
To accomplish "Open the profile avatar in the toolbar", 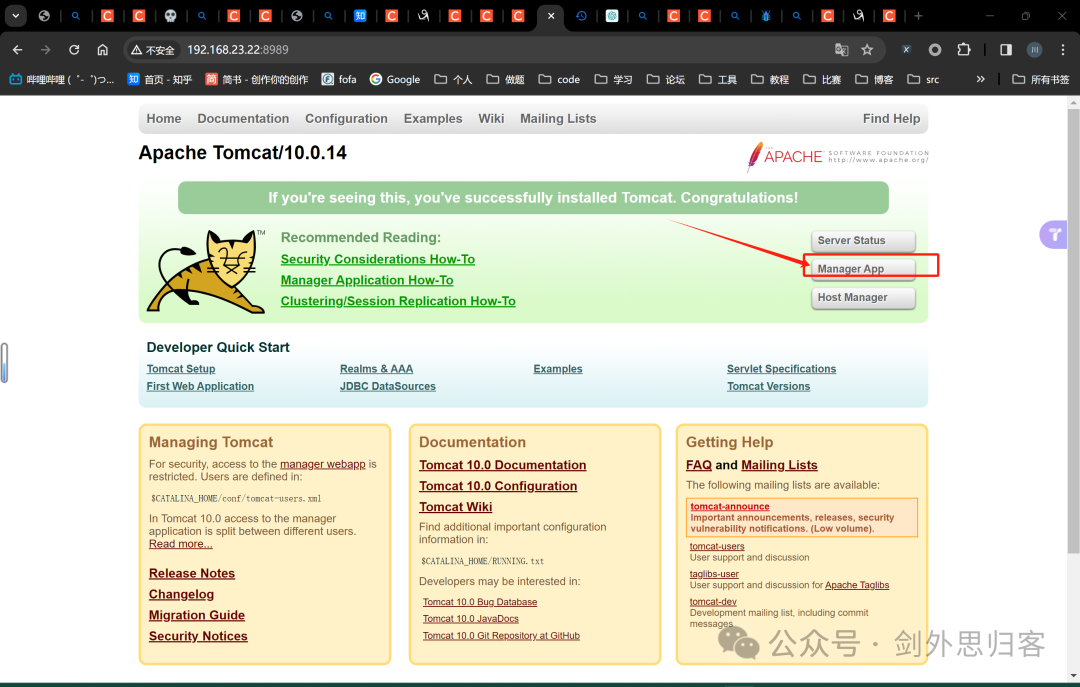I will (1035, 50).
